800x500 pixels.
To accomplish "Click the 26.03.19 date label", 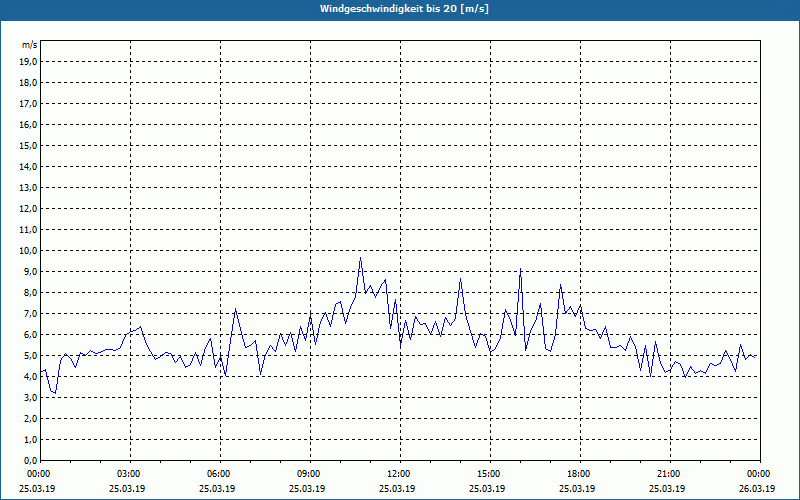I will tap(757, 489).
